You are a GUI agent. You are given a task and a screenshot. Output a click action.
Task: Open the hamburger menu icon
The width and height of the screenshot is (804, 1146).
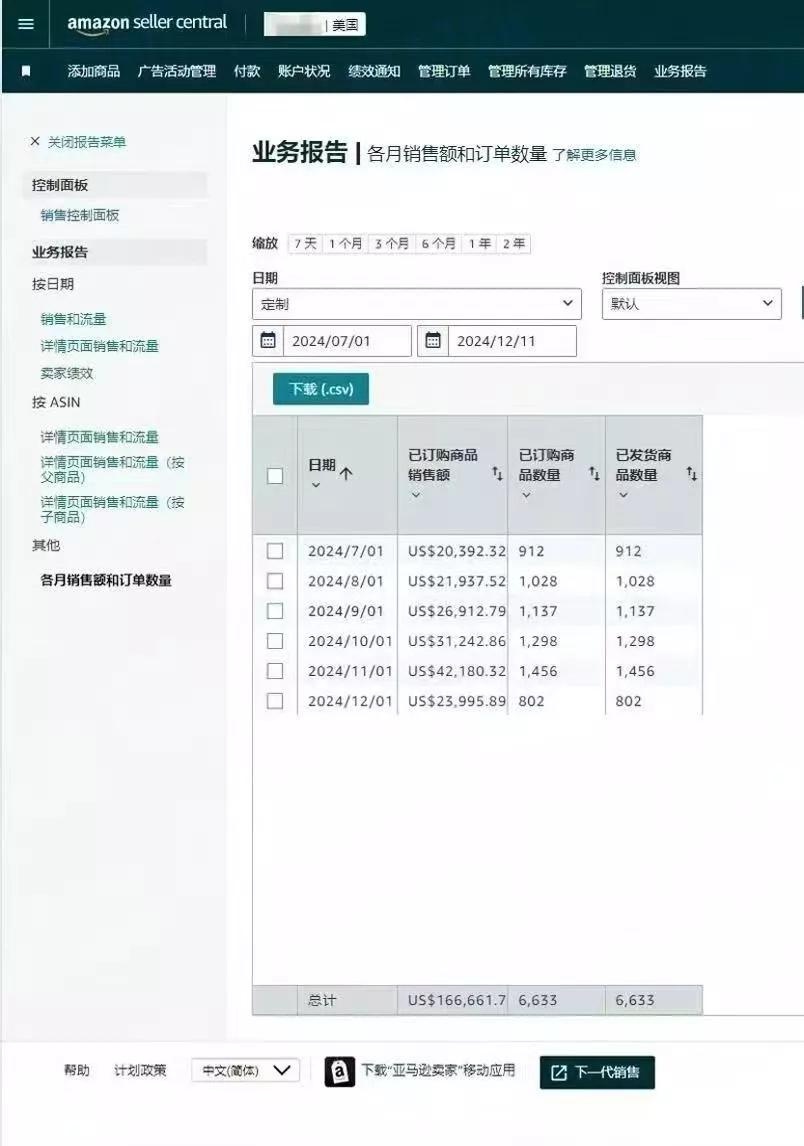coord(26,24)
